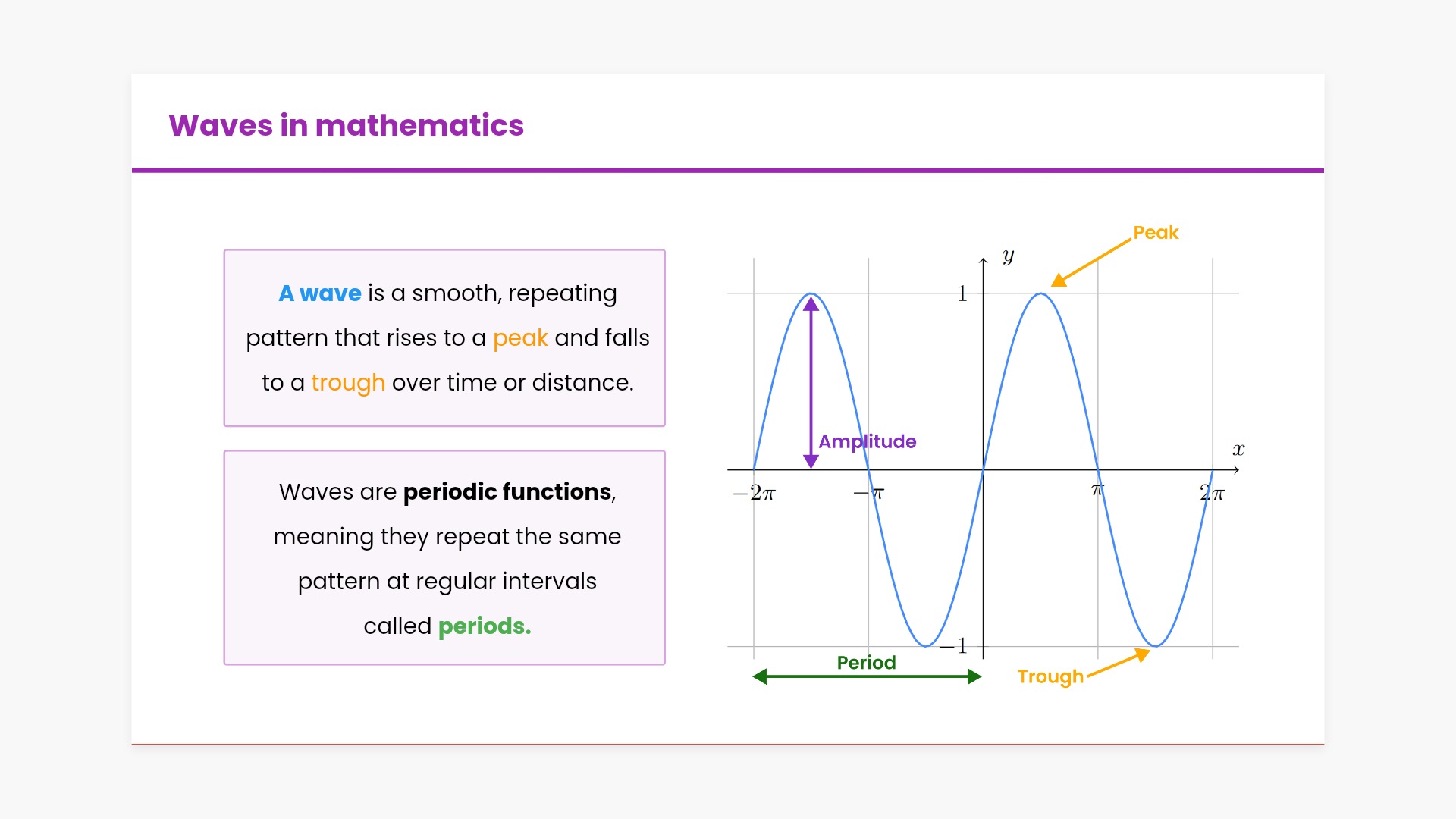
Task: Click the orange arrow pointing to the peak
Action: coord(1092,262)
